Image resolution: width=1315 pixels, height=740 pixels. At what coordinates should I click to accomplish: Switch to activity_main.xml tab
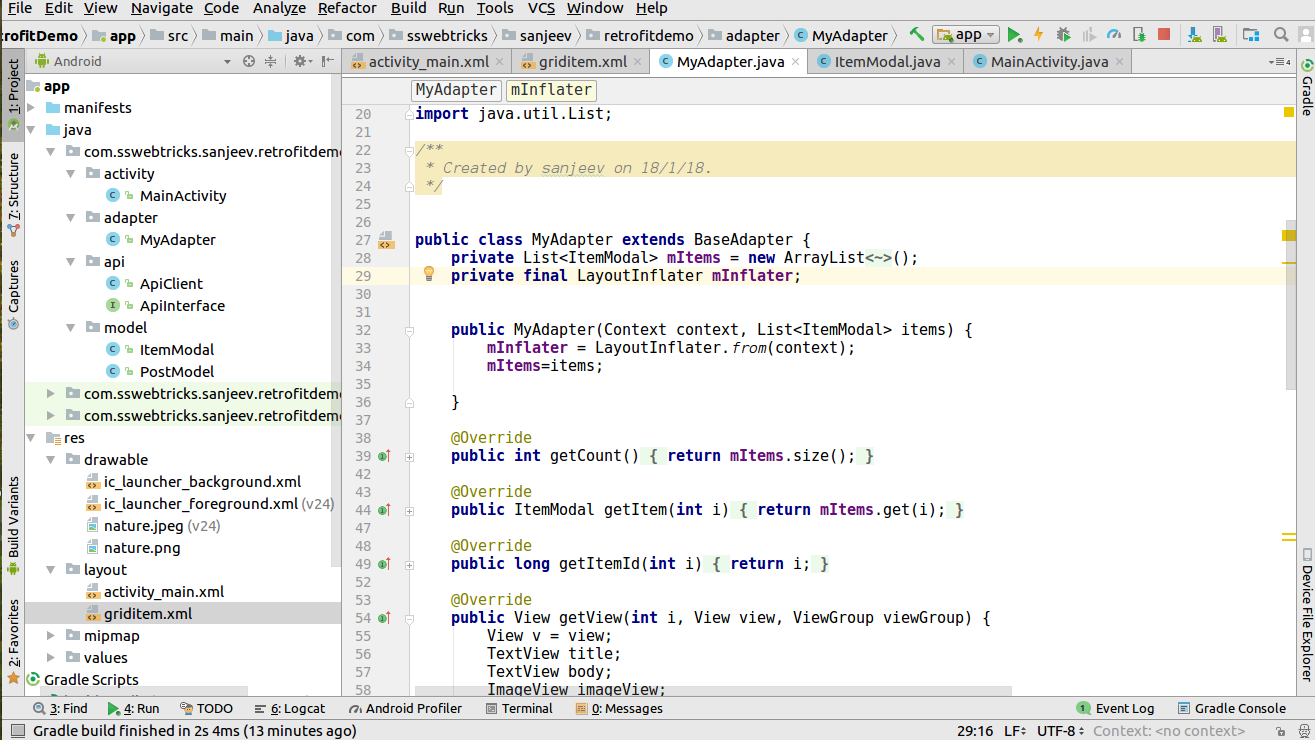tap(428, 62)
